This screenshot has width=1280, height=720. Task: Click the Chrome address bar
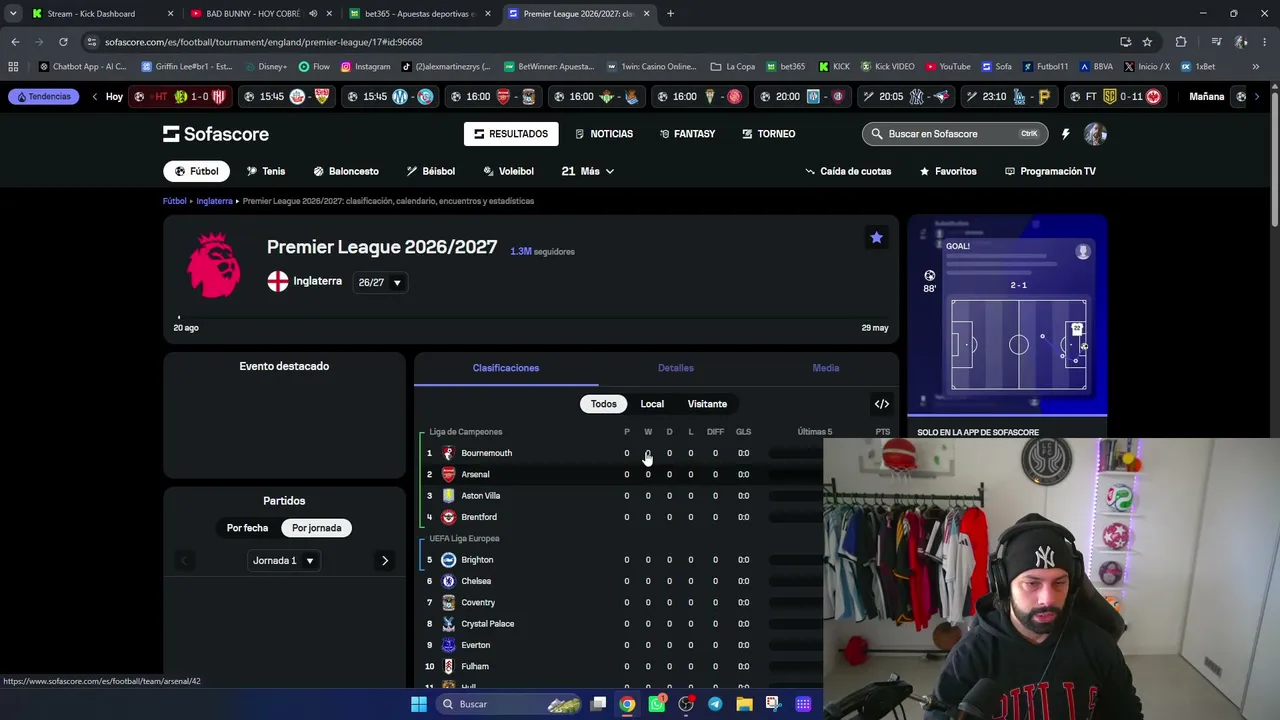coord(600,42)
